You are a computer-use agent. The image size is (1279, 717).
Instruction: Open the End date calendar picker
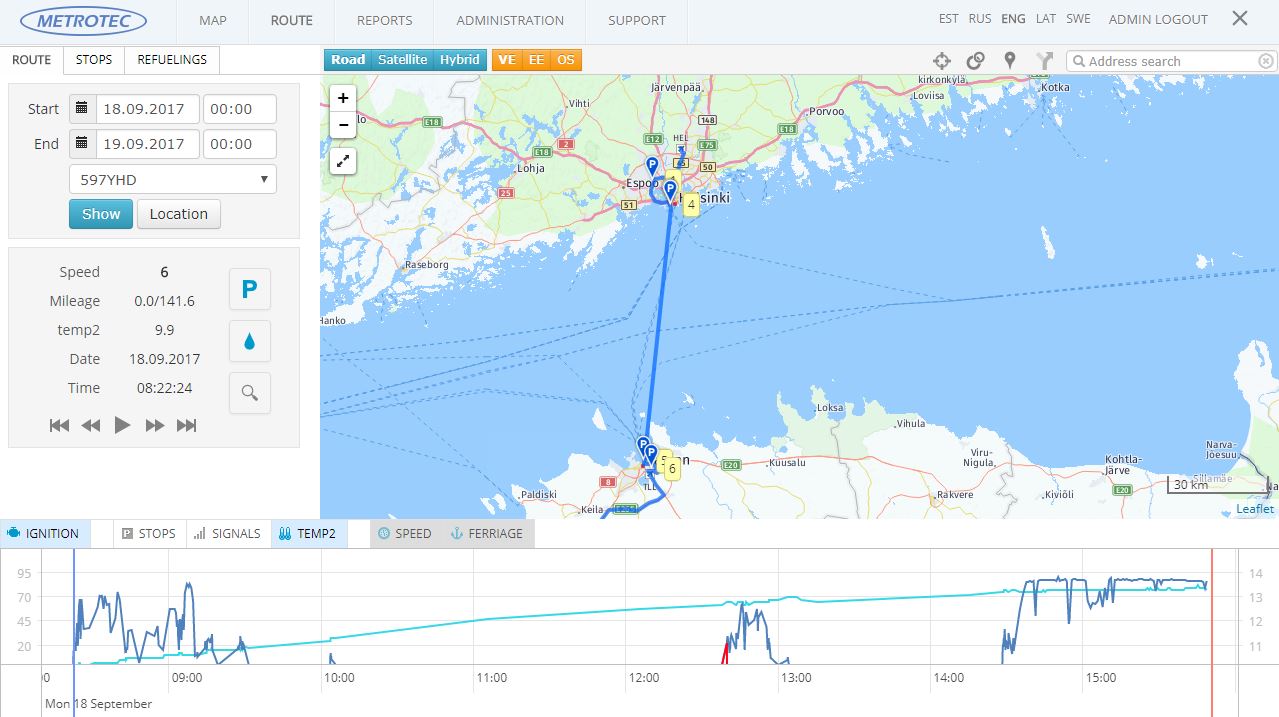82,144
